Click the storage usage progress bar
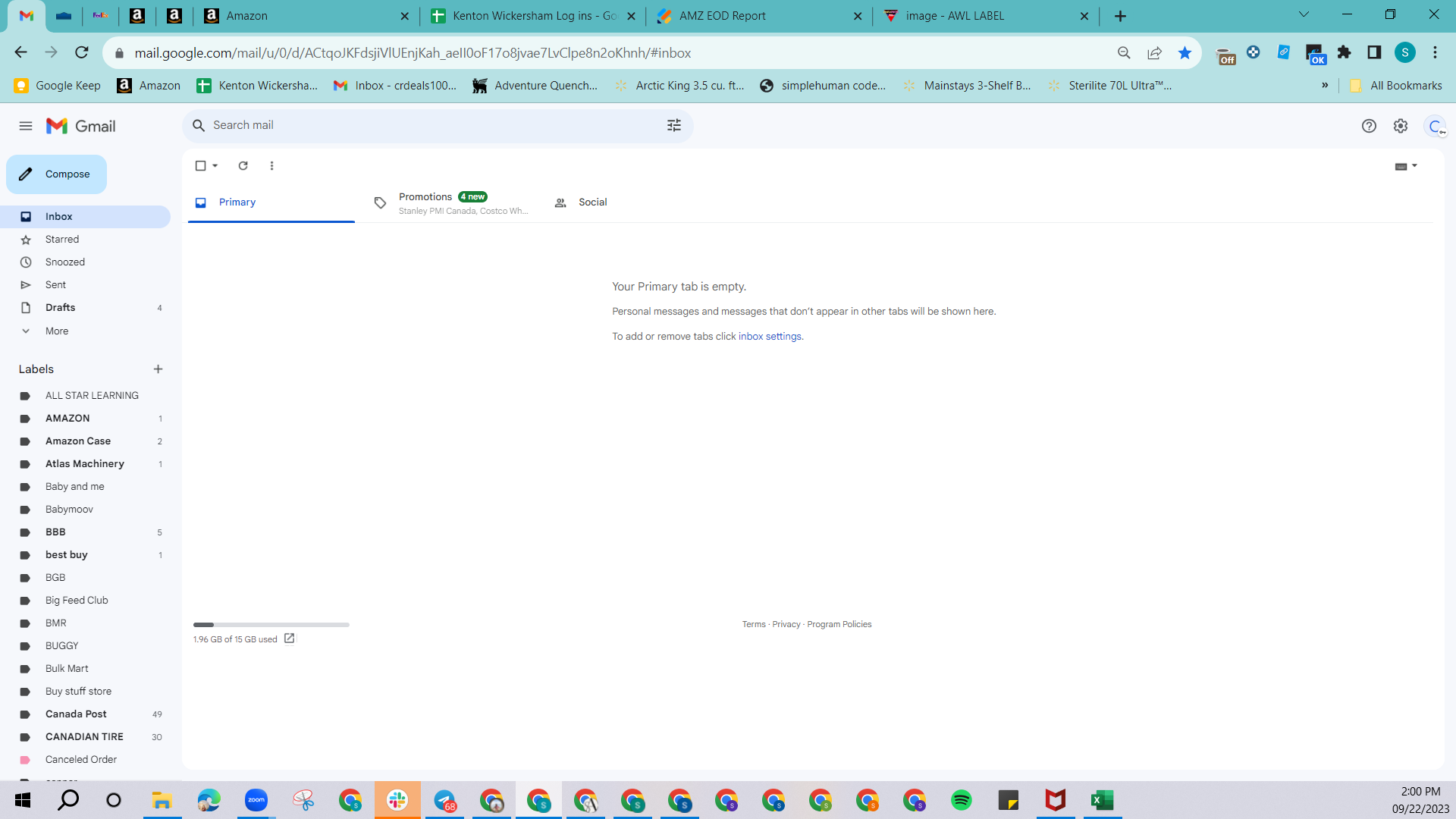The image size is (1456, 819). (271, 625)
